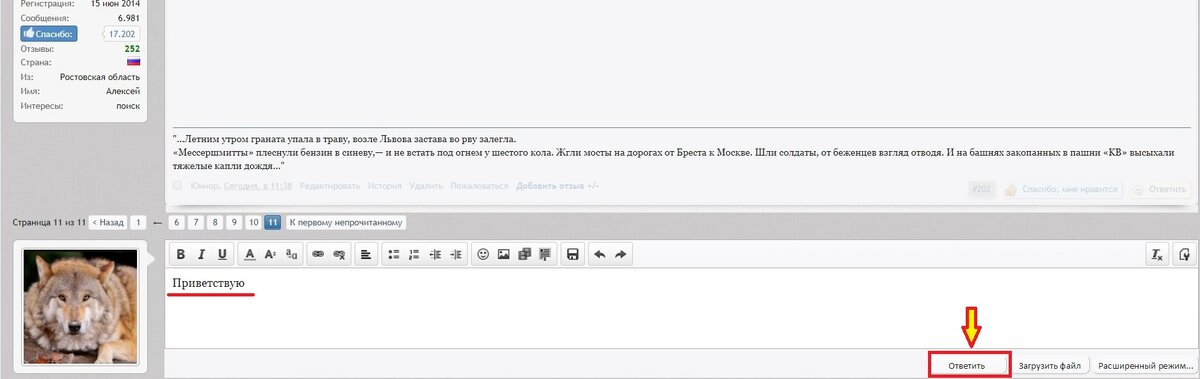
Task: Go to page 10
Action: pos(254,222)
